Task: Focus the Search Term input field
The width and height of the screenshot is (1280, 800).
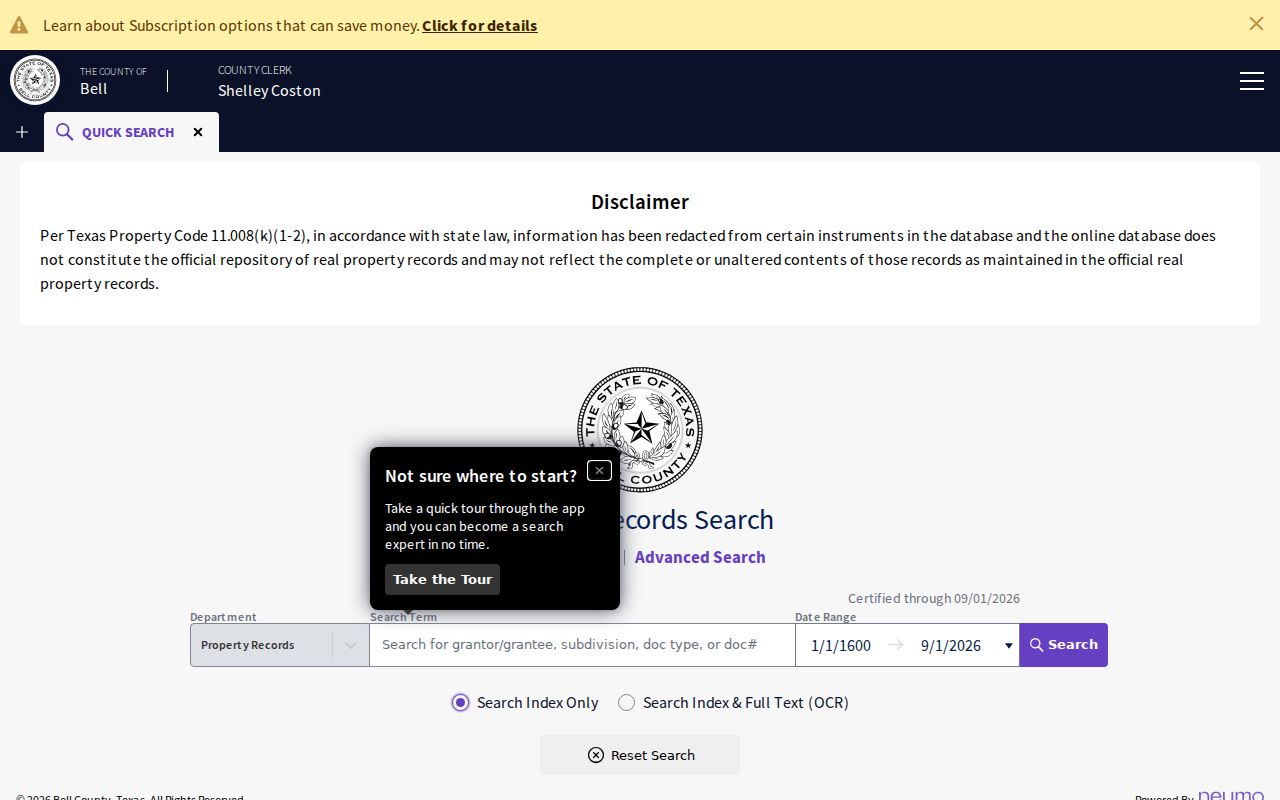Action: [582, 645]
